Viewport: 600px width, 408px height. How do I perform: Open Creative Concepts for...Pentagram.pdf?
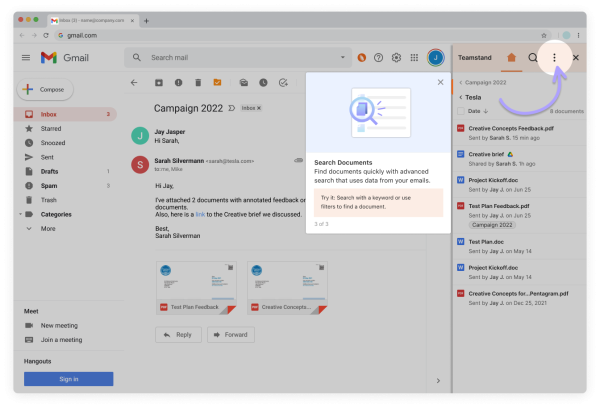519,298
